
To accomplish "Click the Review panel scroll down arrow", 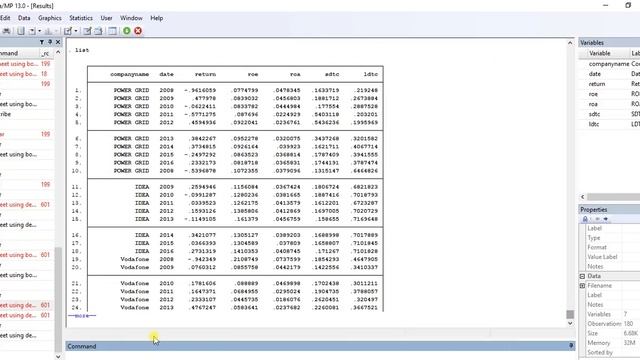I will click(58, 356).
